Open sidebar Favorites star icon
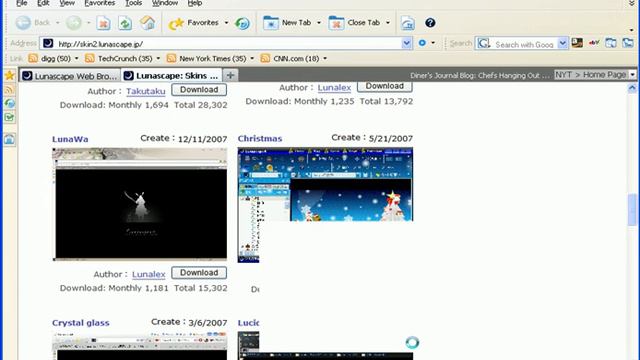The image size is (640, 360). (x=10, y=75)
